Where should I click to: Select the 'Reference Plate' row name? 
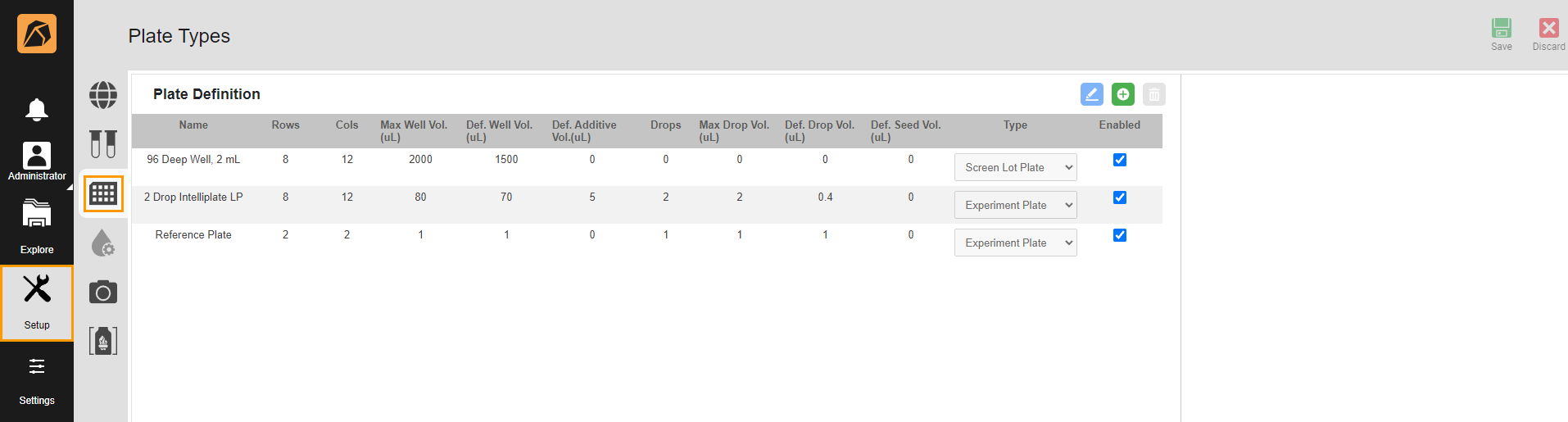(193, 234)
